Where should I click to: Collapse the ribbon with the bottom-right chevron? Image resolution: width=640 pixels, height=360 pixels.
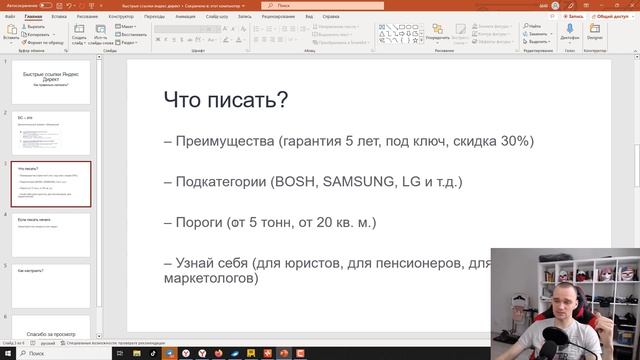click(x=635, y=51)
